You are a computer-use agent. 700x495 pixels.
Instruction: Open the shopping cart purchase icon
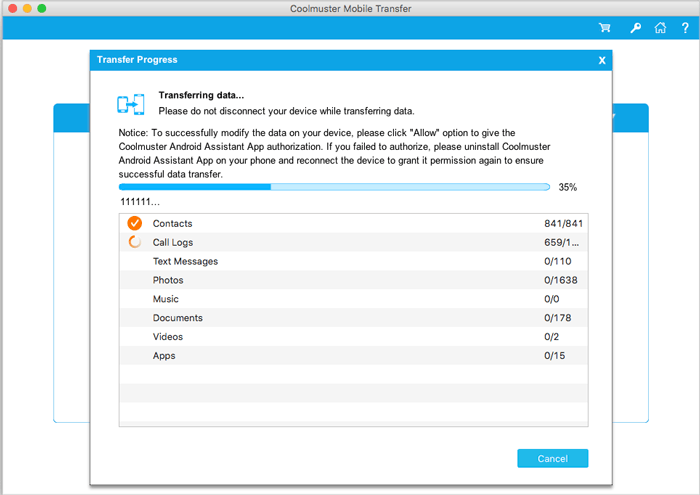pyautogui.click(x=605, y=28)
